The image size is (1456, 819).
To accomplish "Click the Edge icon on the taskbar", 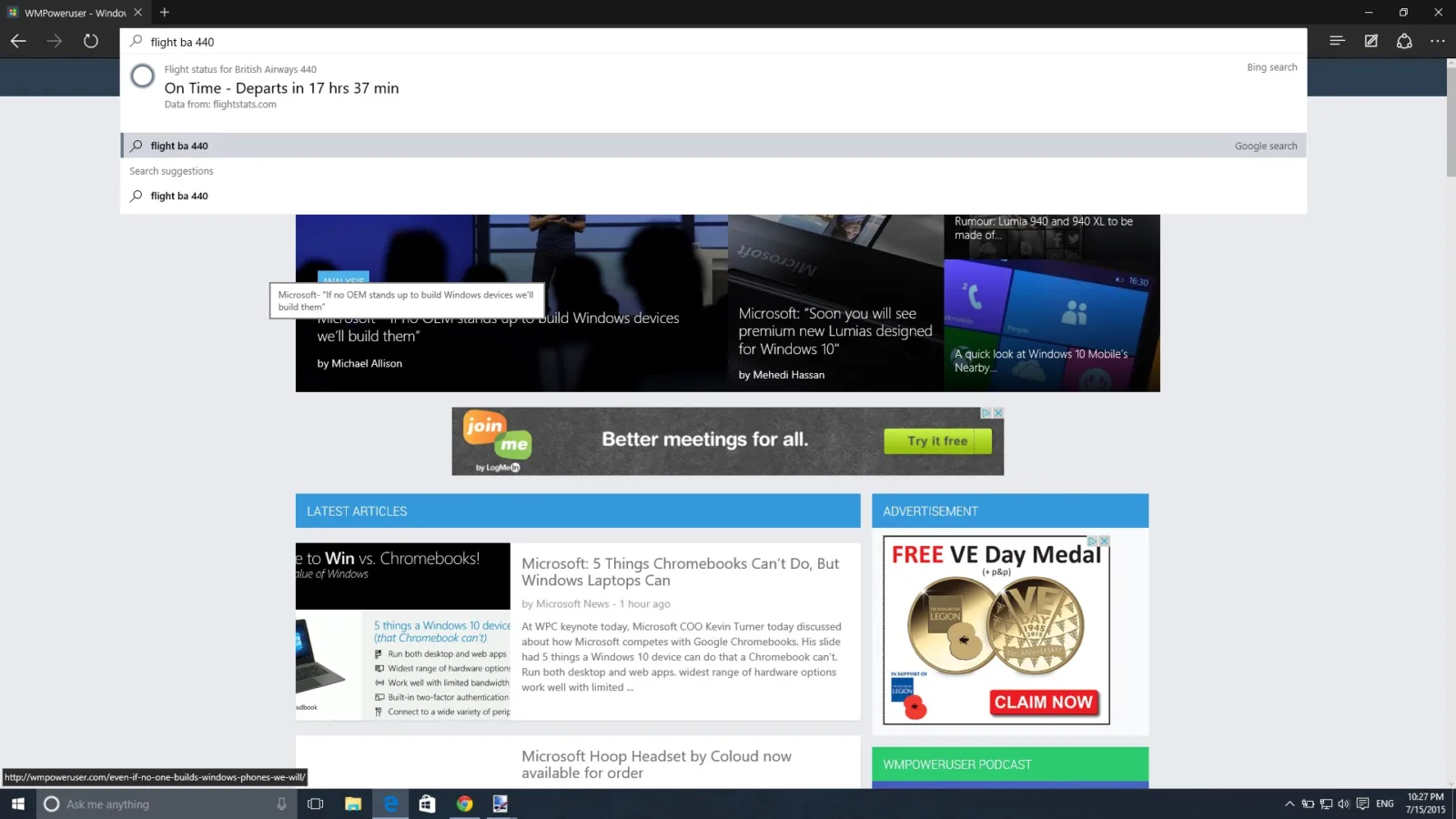I will [x=390, y=804].
